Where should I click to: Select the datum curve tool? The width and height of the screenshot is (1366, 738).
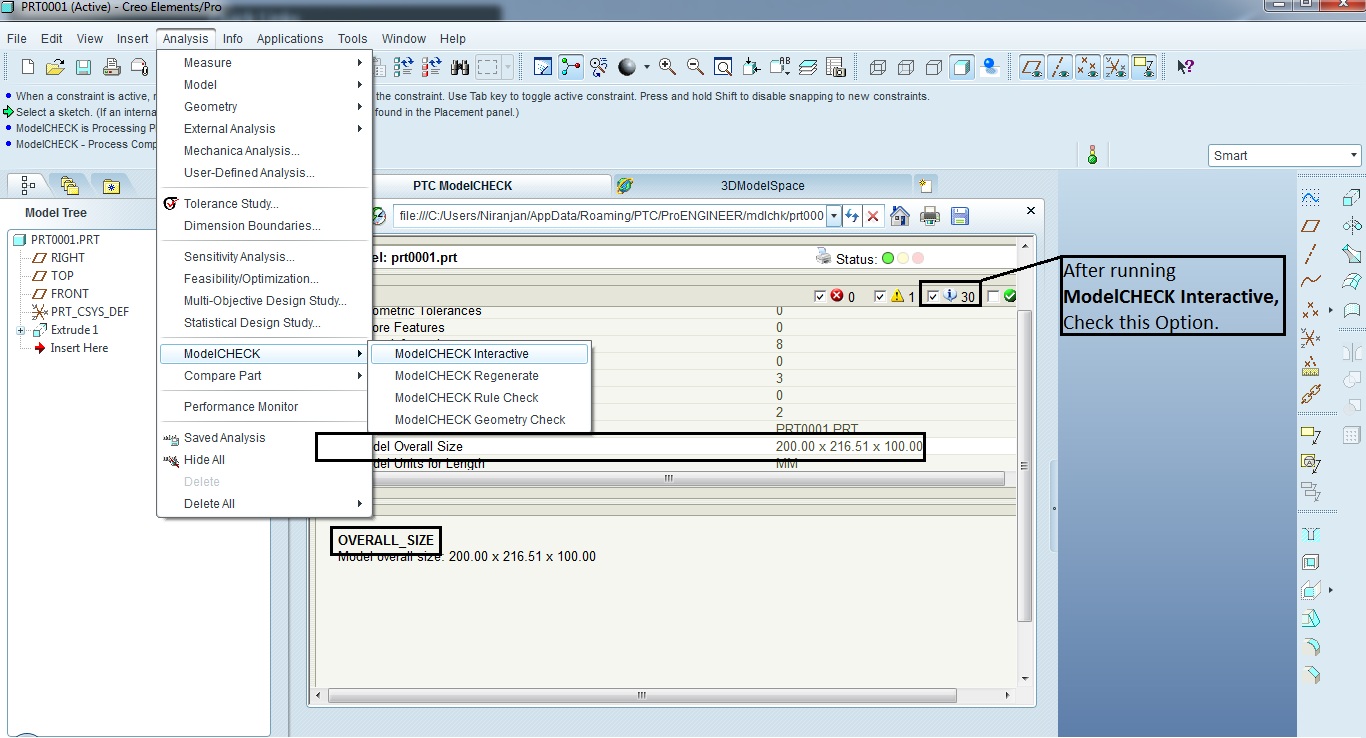pyautogui.click(x=1311, y=282)
